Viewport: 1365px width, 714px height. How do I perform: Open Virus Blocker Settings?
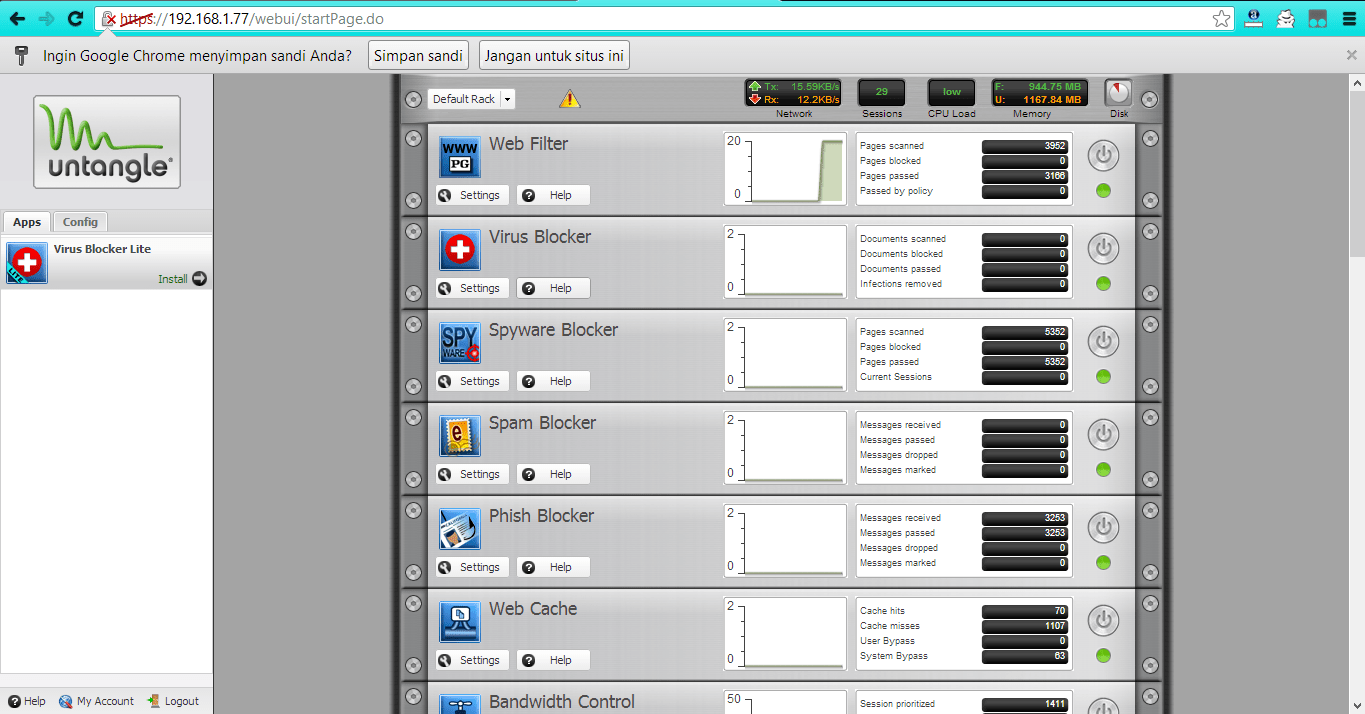472,288
